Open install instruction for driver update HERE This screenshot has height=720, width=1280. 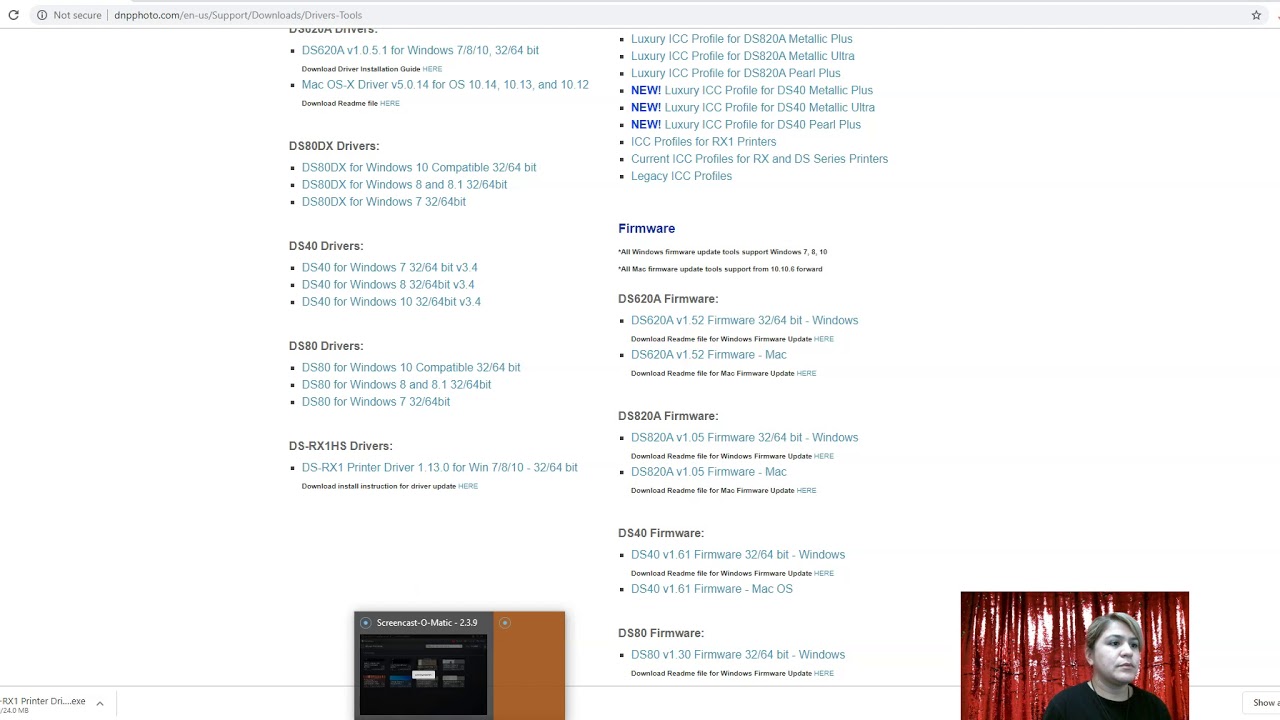(x=468, y=486)
